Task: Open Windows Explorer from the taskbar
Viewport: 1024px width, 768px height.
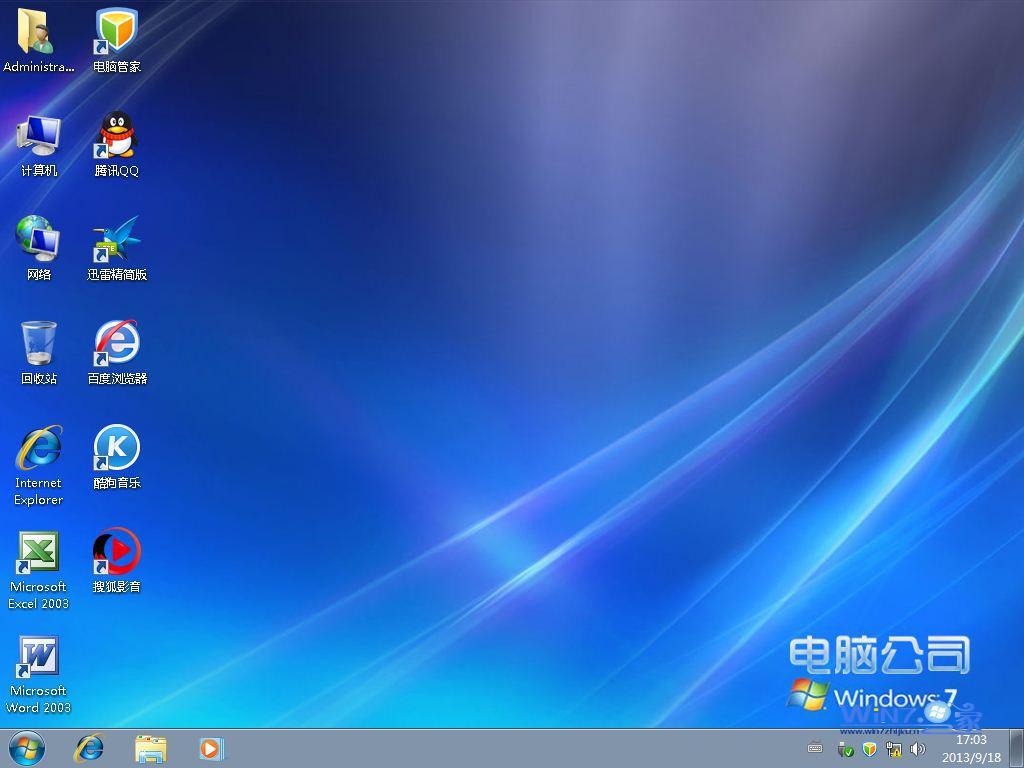Action: (150, 748)
